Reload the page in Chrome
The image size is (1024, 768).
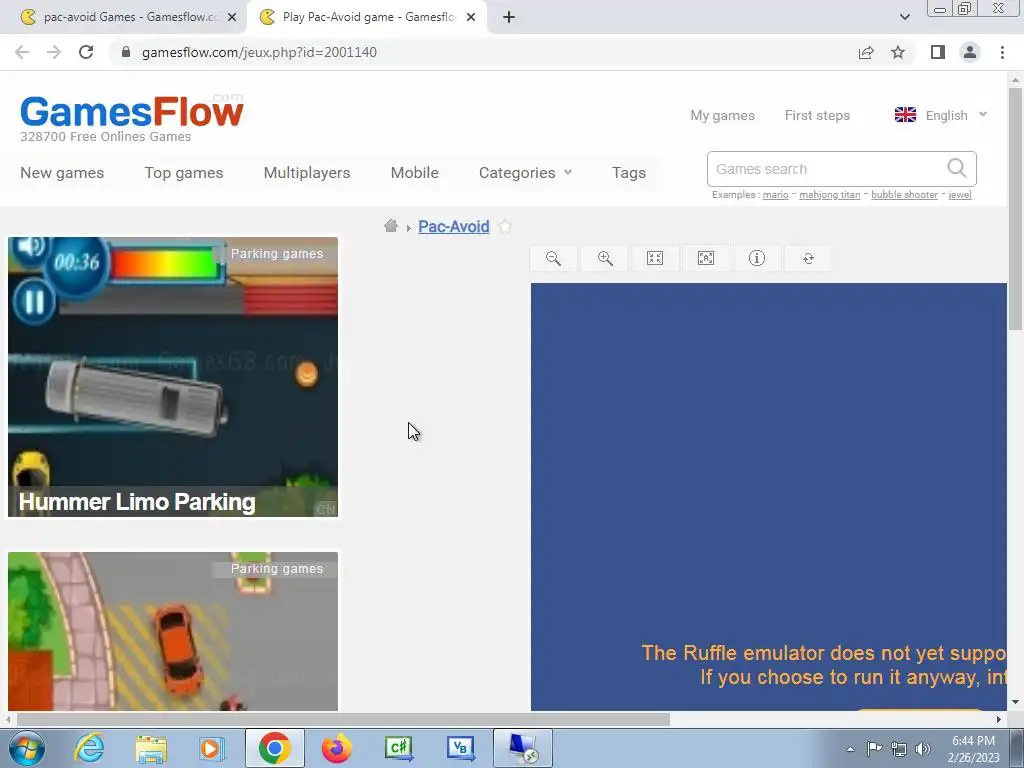coord(86,52)
